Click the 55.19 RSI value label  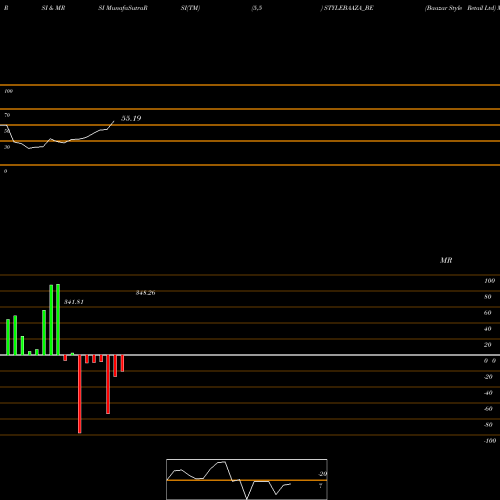pos(131,118)
